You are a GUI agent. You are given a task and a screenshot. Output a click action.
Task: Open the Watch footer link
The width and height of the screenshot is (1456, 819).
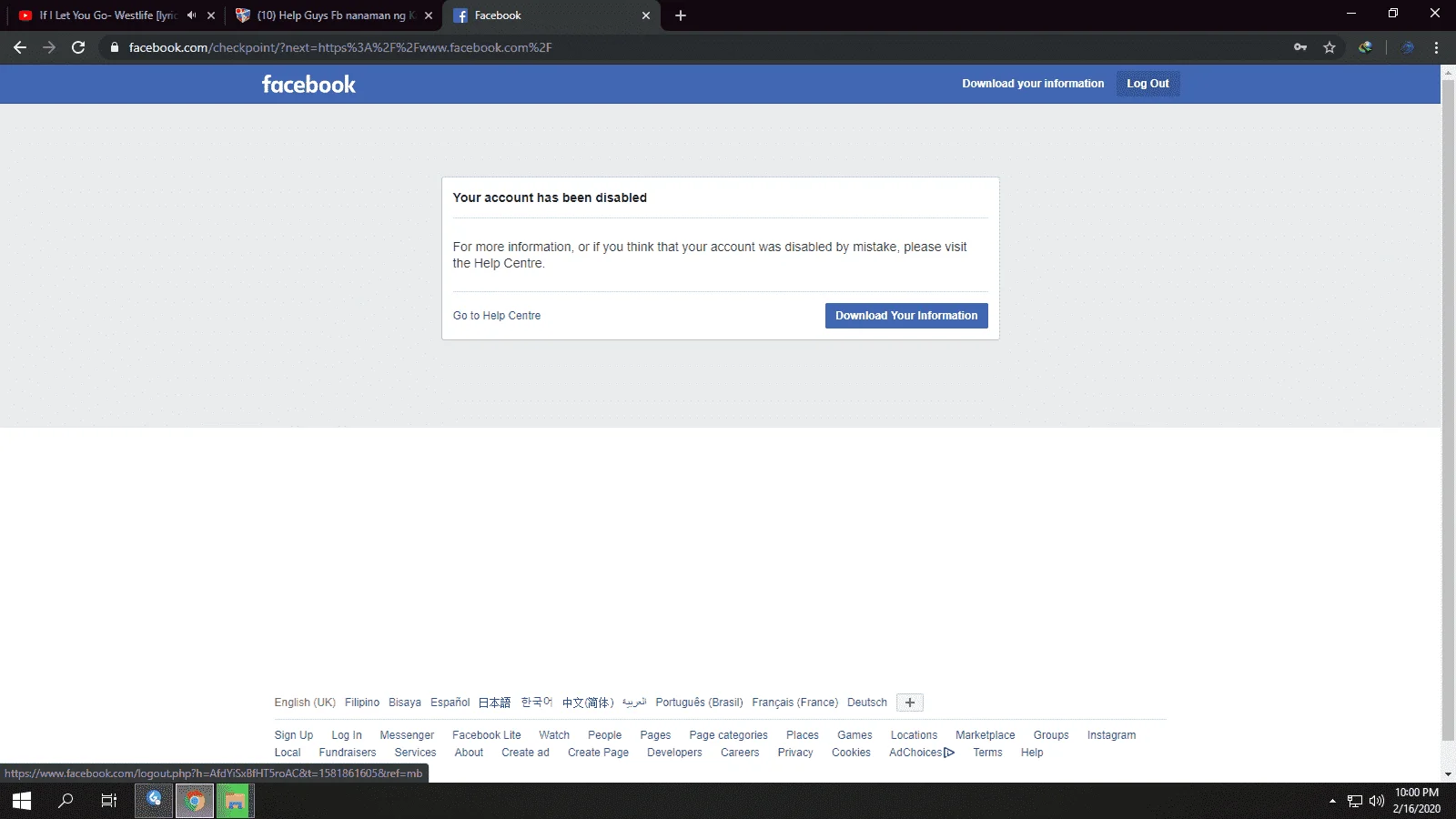pos(554,735)
